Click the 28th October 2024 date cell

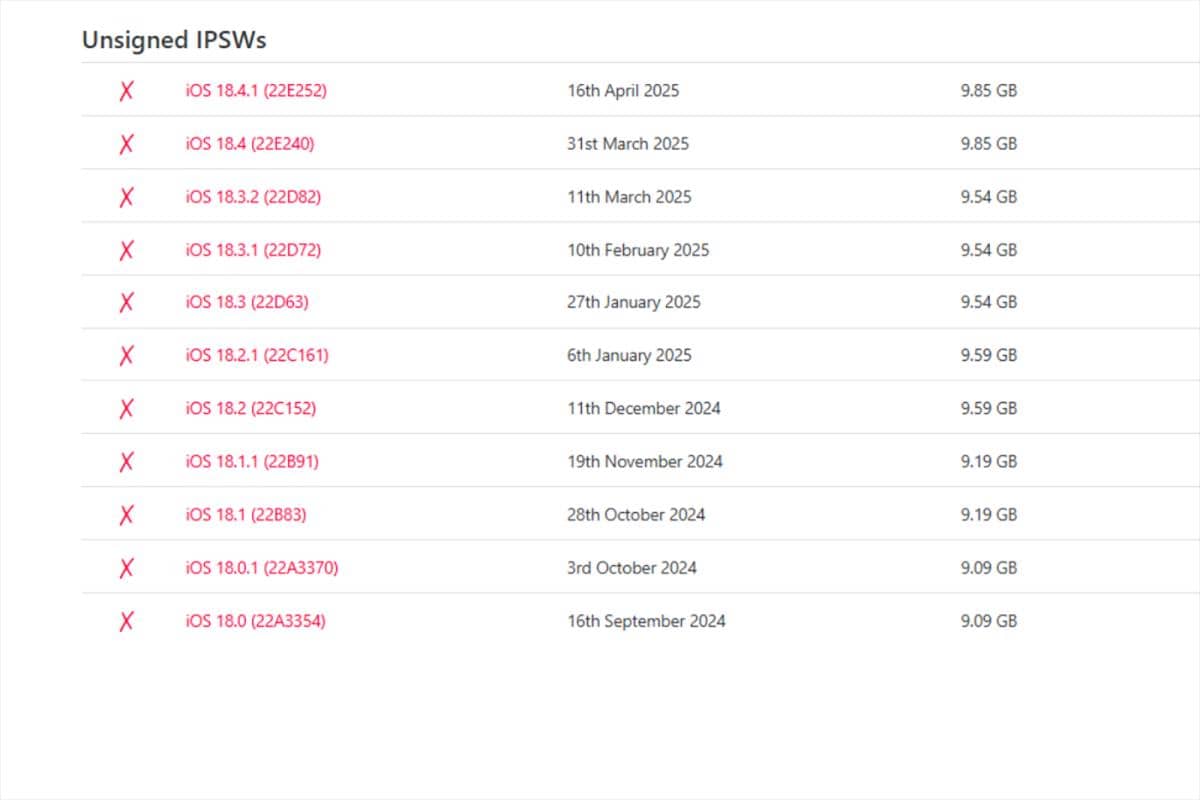click(636, 515)
